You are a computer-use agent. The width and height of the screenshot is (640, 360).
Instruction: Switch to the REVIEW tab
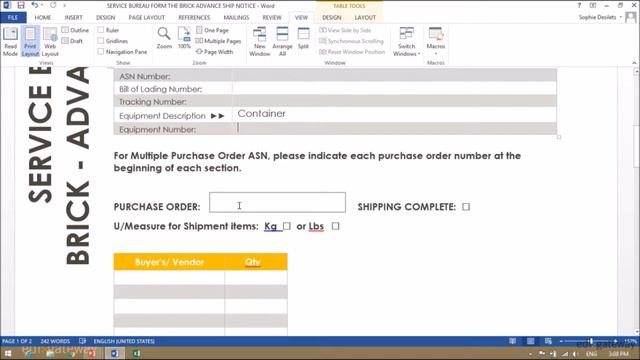[272, 18]
